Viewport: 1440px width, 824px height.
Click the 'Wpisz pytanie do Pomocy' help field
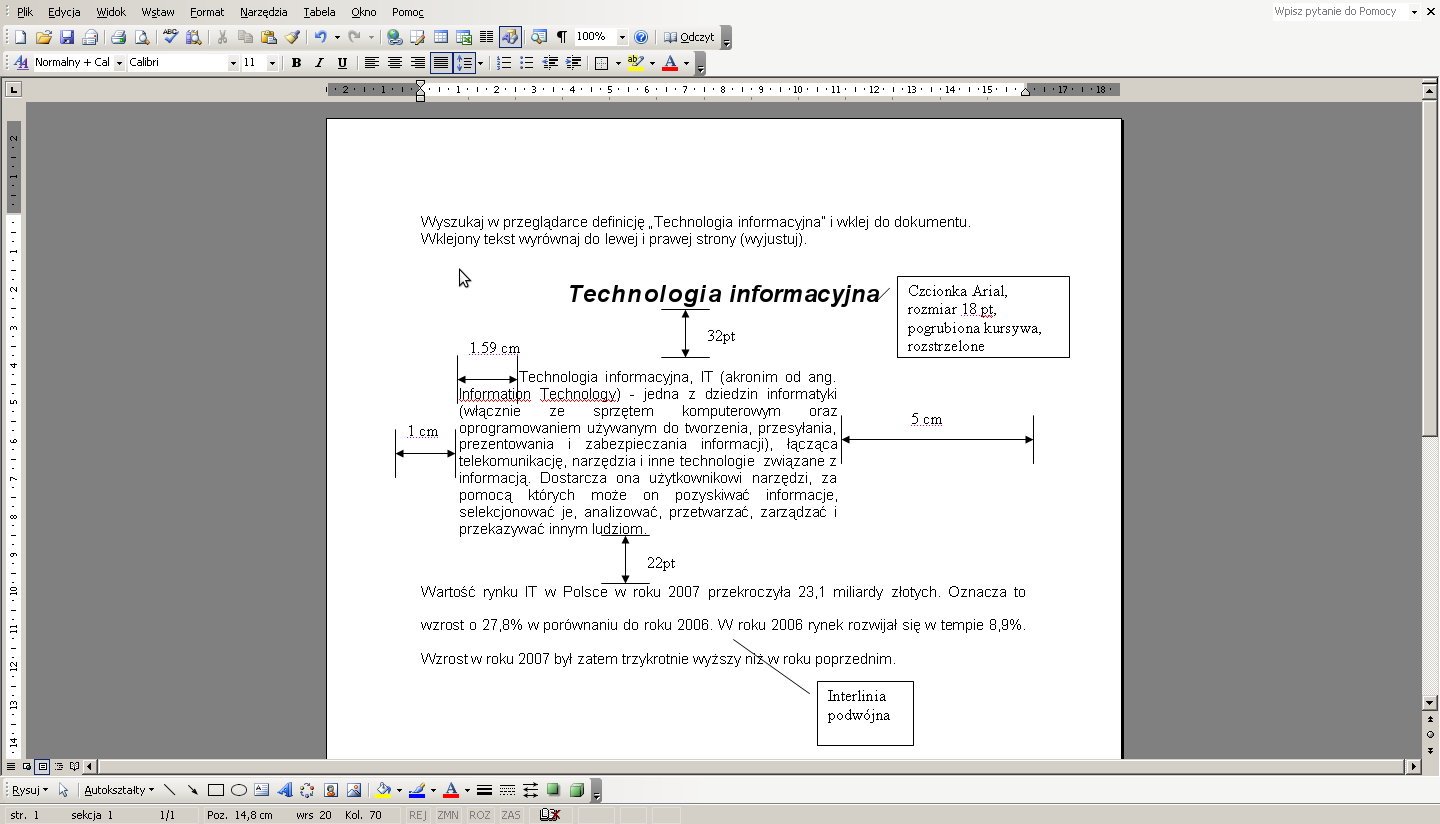(1340, 12)
